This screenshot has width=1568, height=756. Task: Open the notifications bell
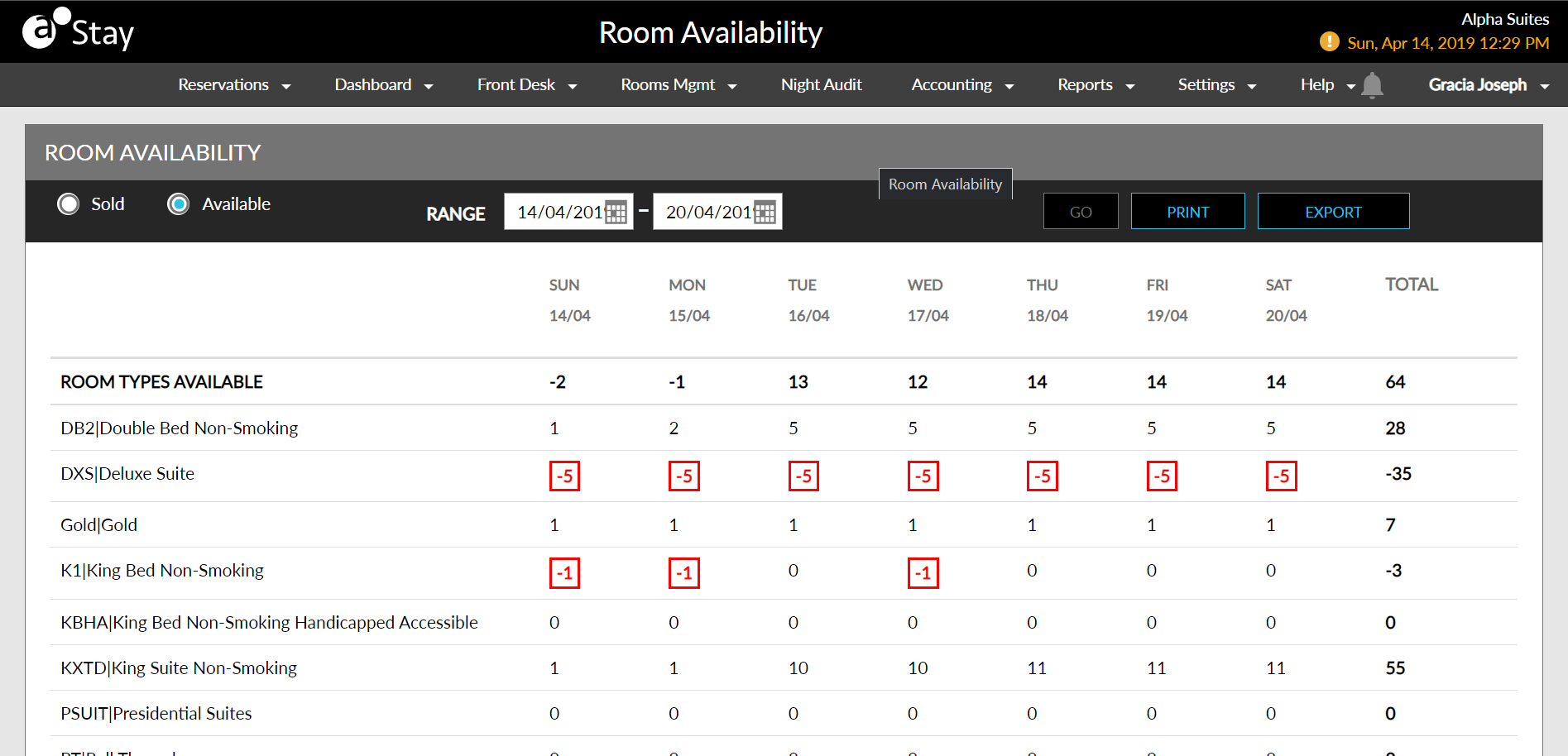pyautogui.click(x=1374, y=84)
